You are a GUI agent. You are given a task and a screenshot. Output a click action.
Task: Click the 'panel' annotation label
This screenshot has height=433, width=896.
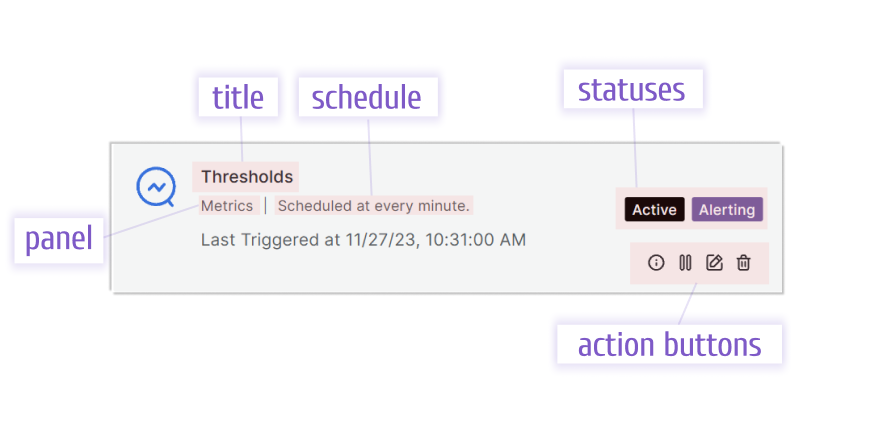pyautogui.click(x=59, y=240)
